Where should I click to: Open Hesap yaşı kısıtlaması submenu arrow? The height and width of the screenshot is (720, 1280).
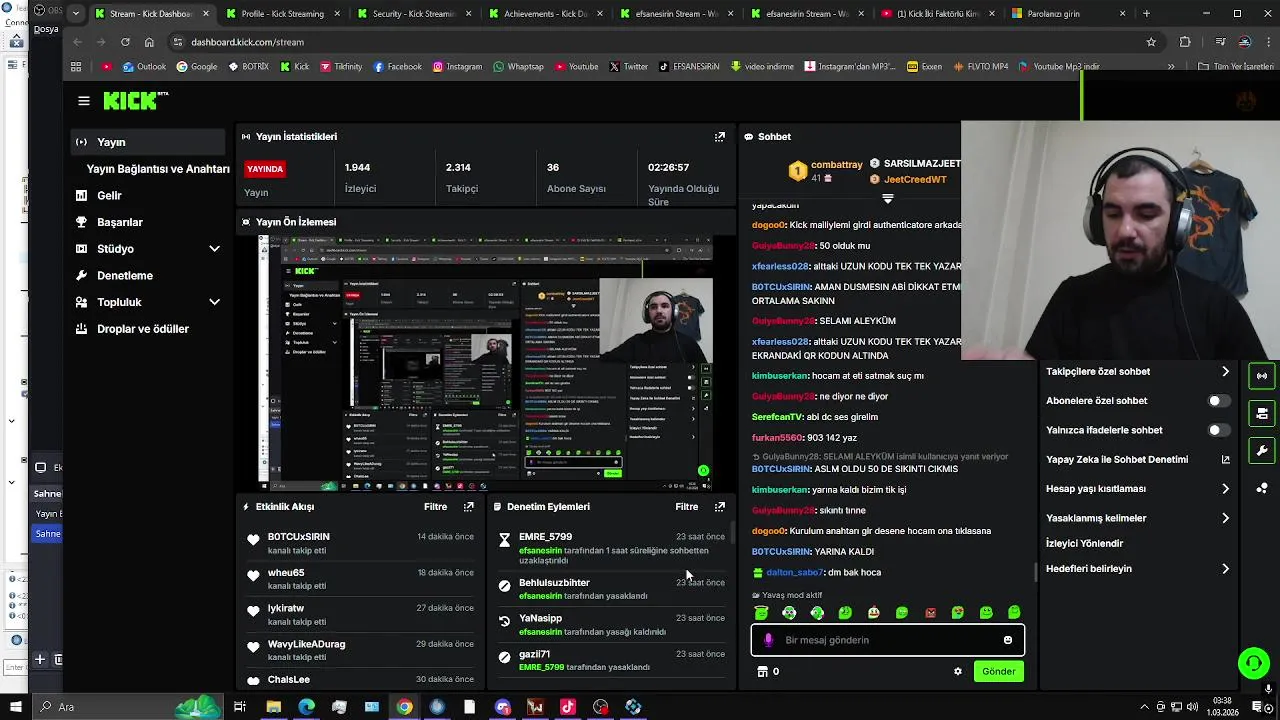point(1225,489)
